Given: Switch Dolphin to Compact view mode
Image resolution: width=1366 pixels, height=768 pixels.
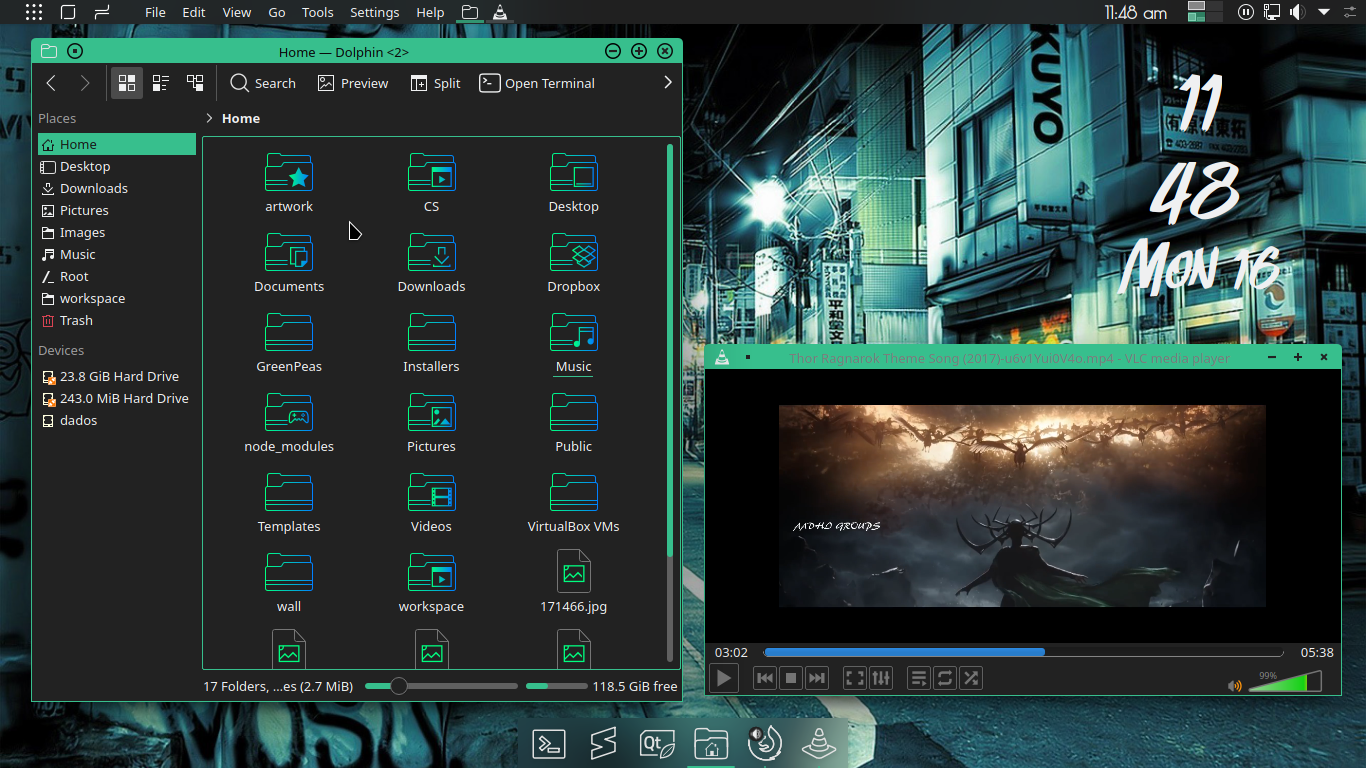Looking at the screenshot, I should click(161, 83).
